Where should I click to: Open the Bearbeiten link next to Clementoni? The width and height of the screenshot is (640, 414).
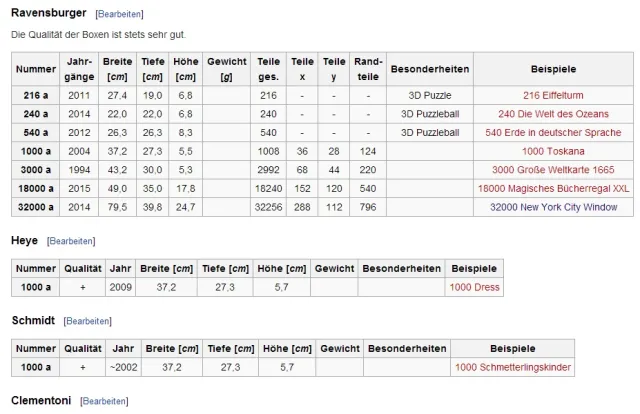(x=104, y=401)
